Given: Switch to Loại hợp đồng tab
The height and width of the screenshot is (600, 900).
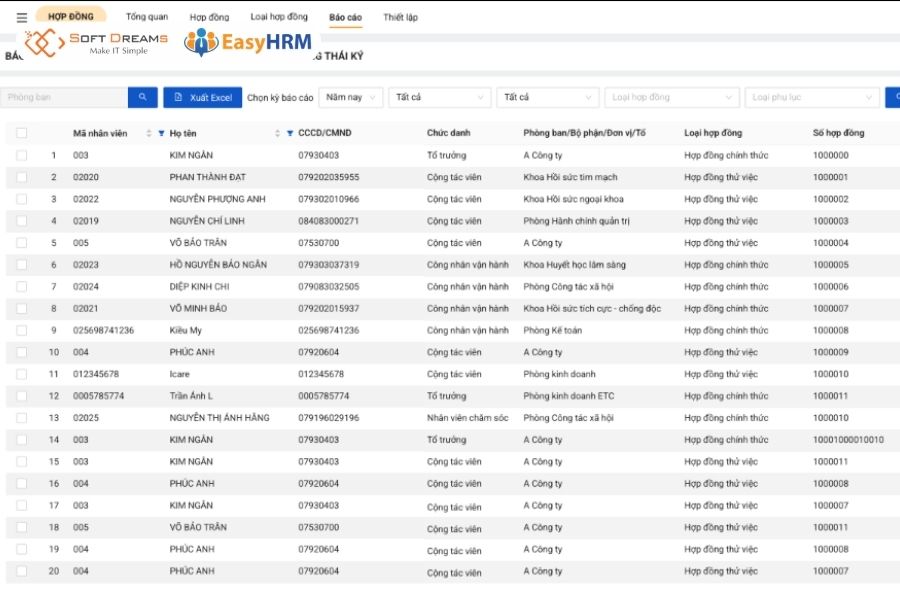Looking at the screenshot, I should [x=279, y=17].
